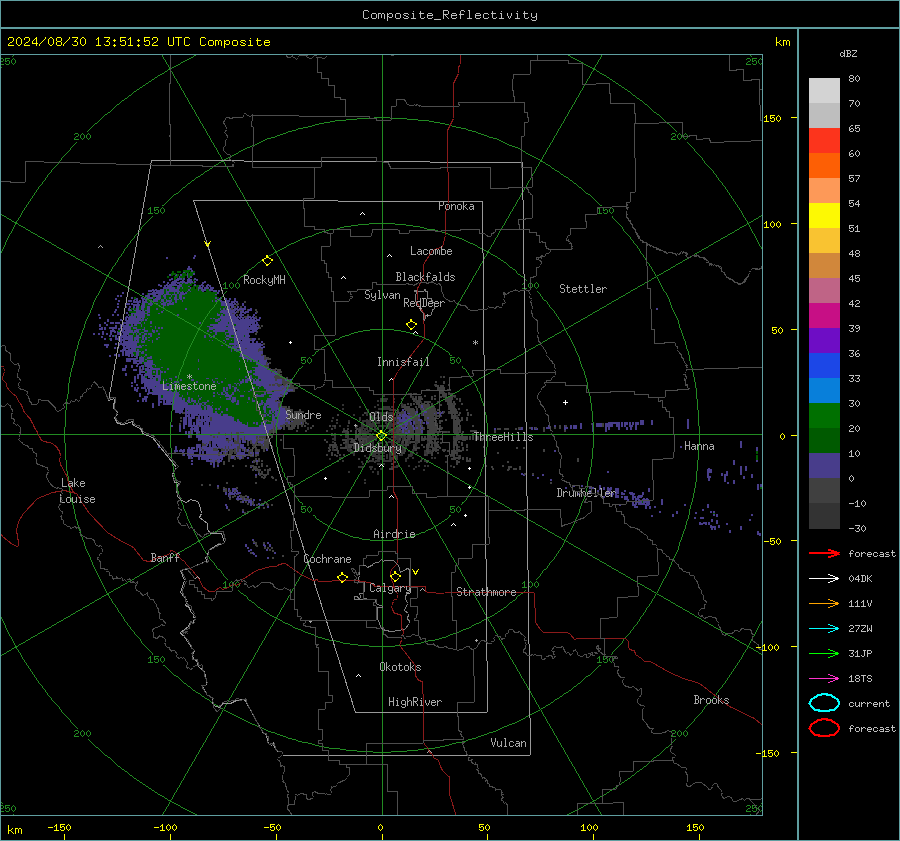Select the red 60 dBZ color swatch
This screenshot has height=841, width=900.
coord(824,141)
